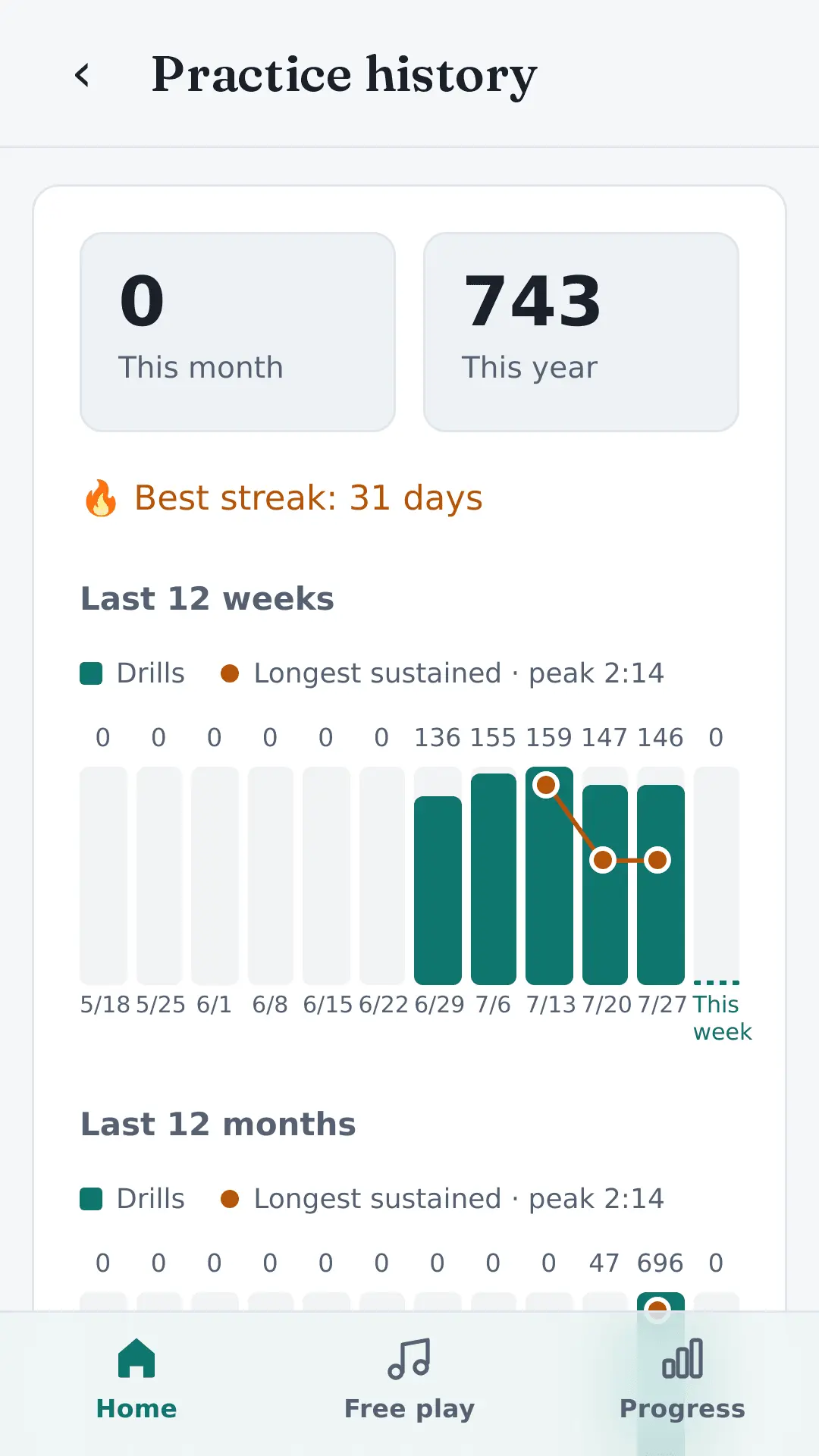Select the 6/29 week bar showing 136
Viewport: 819px width, 1456px height.
click(x=438, y=890)
